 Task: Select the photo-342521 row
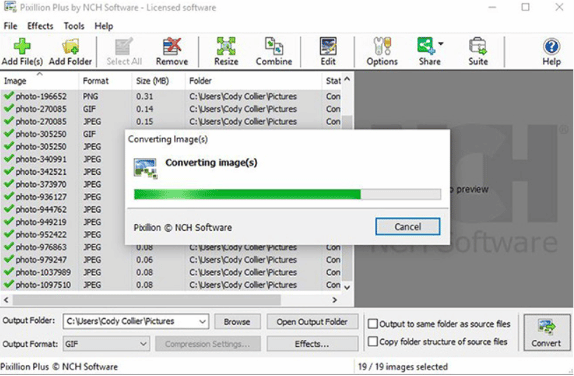pyautogui.click(x=63, y=172)
